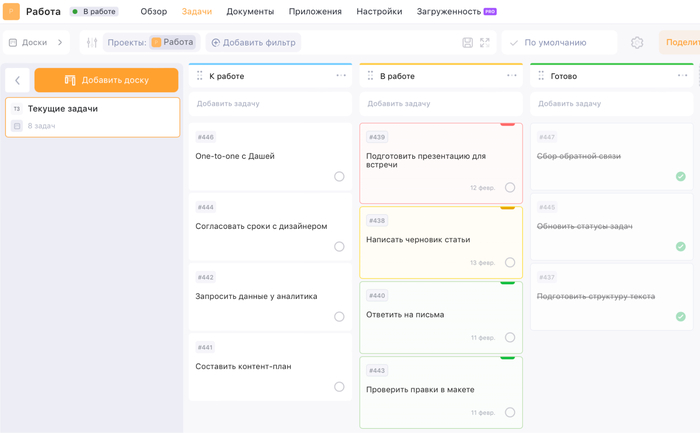Collapse the boards sidebar with the left chevron
700x433 pixels.
pyautogui.click(x=17, y=80)
